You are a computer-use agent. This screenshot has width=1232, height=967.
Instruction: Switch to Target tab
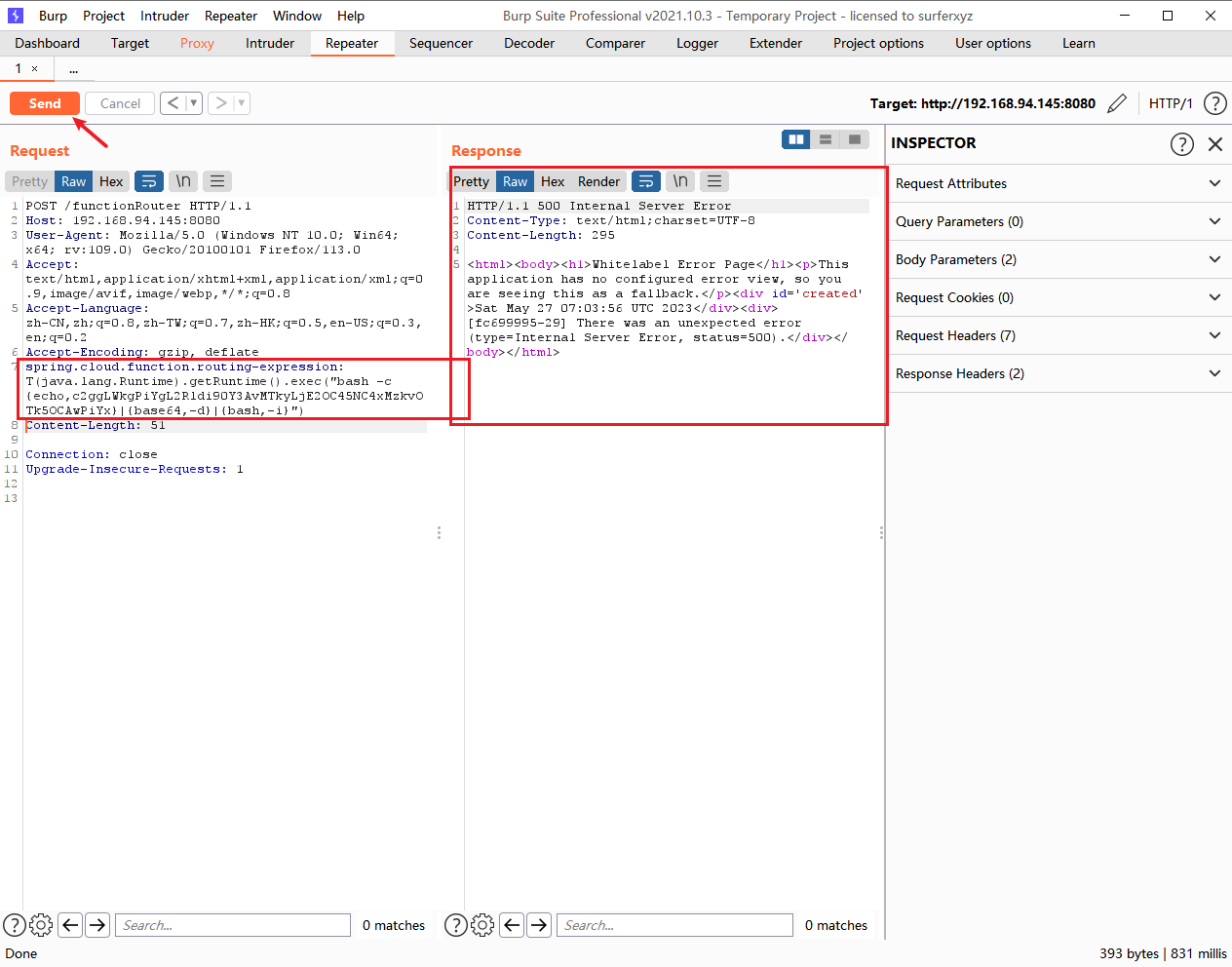click(x=130, y=43)
